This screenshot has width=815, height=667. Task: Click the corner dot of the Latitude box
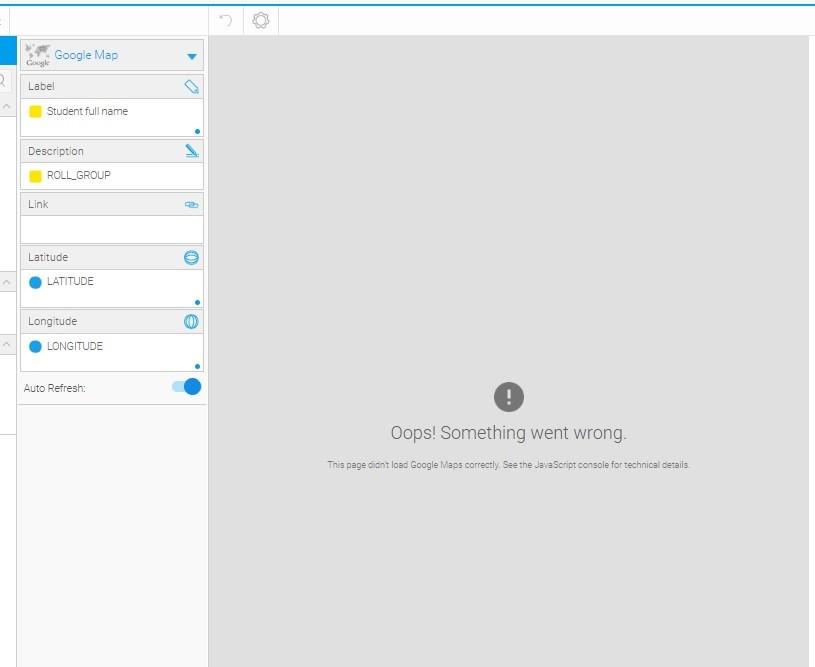[198, 303]
